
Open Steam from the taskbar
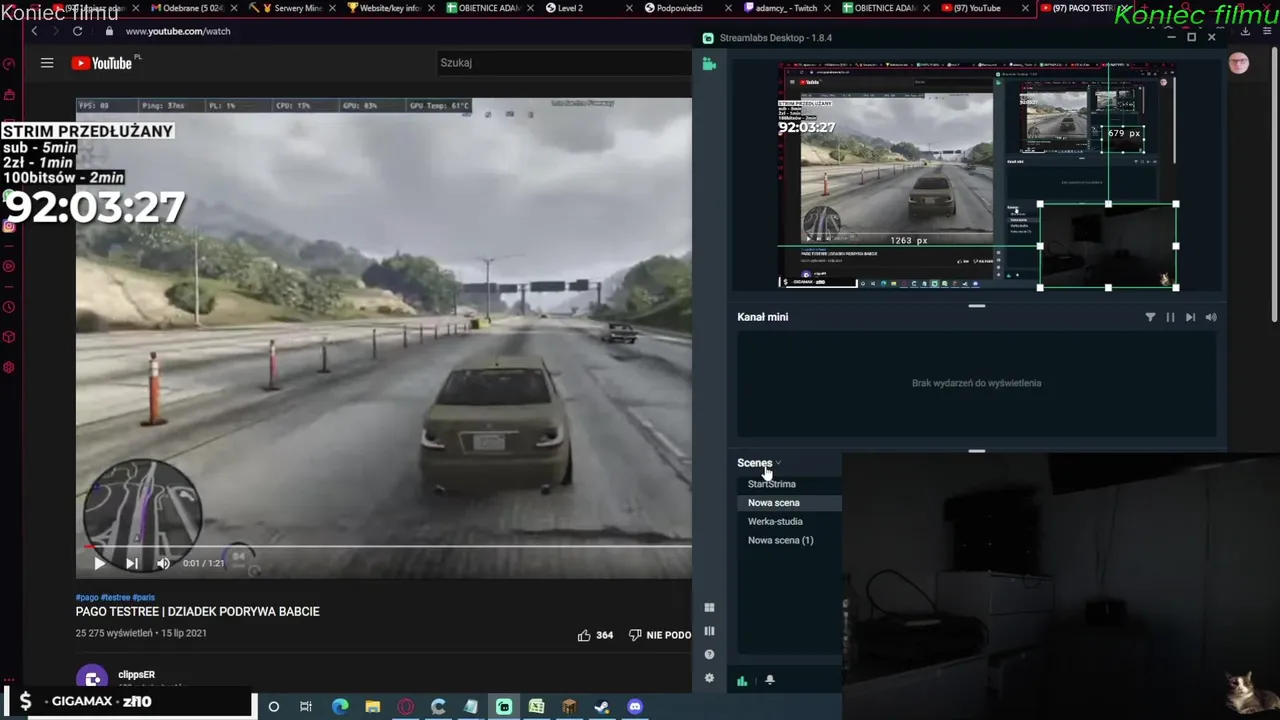pyautogui.click(x=602, y=707)
